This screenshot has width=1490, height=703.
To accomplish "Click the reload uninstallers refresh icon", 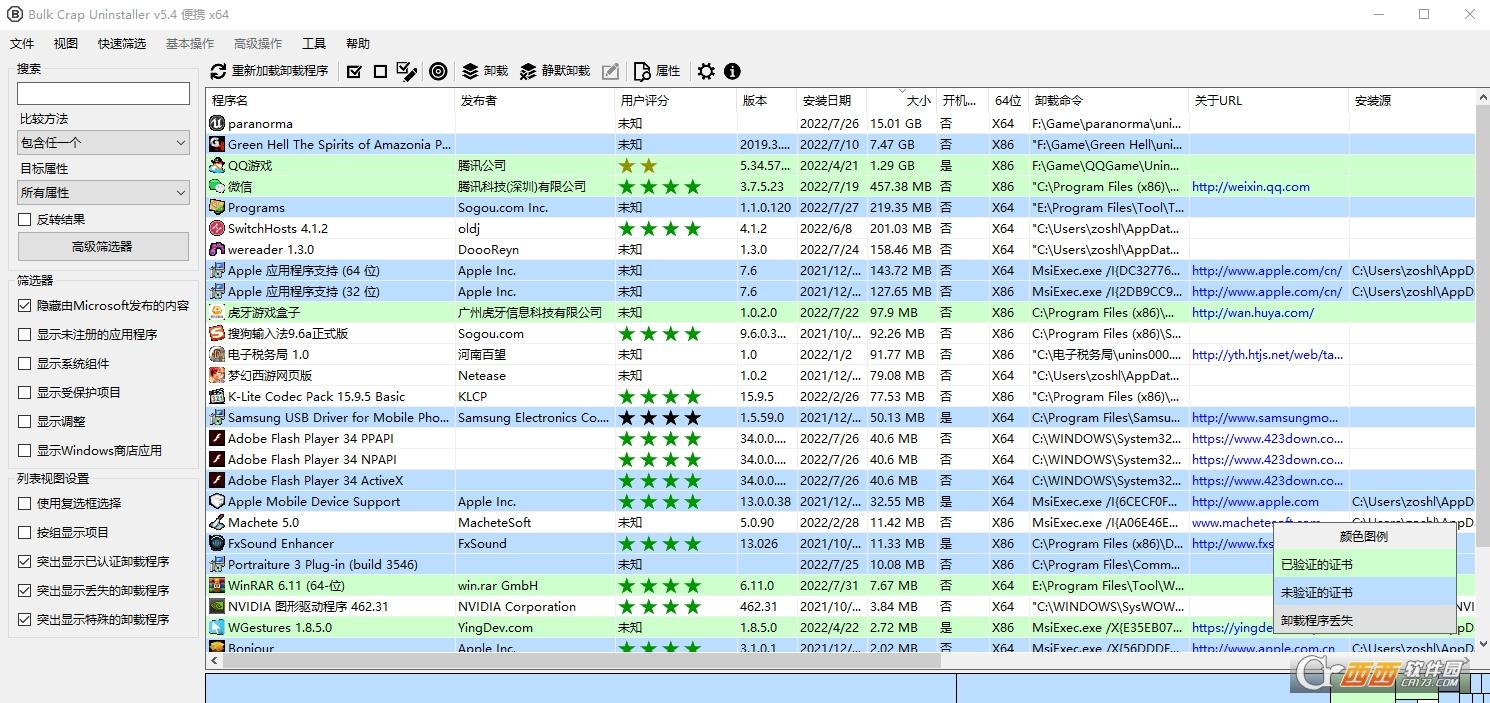I will tap(218, 71).
